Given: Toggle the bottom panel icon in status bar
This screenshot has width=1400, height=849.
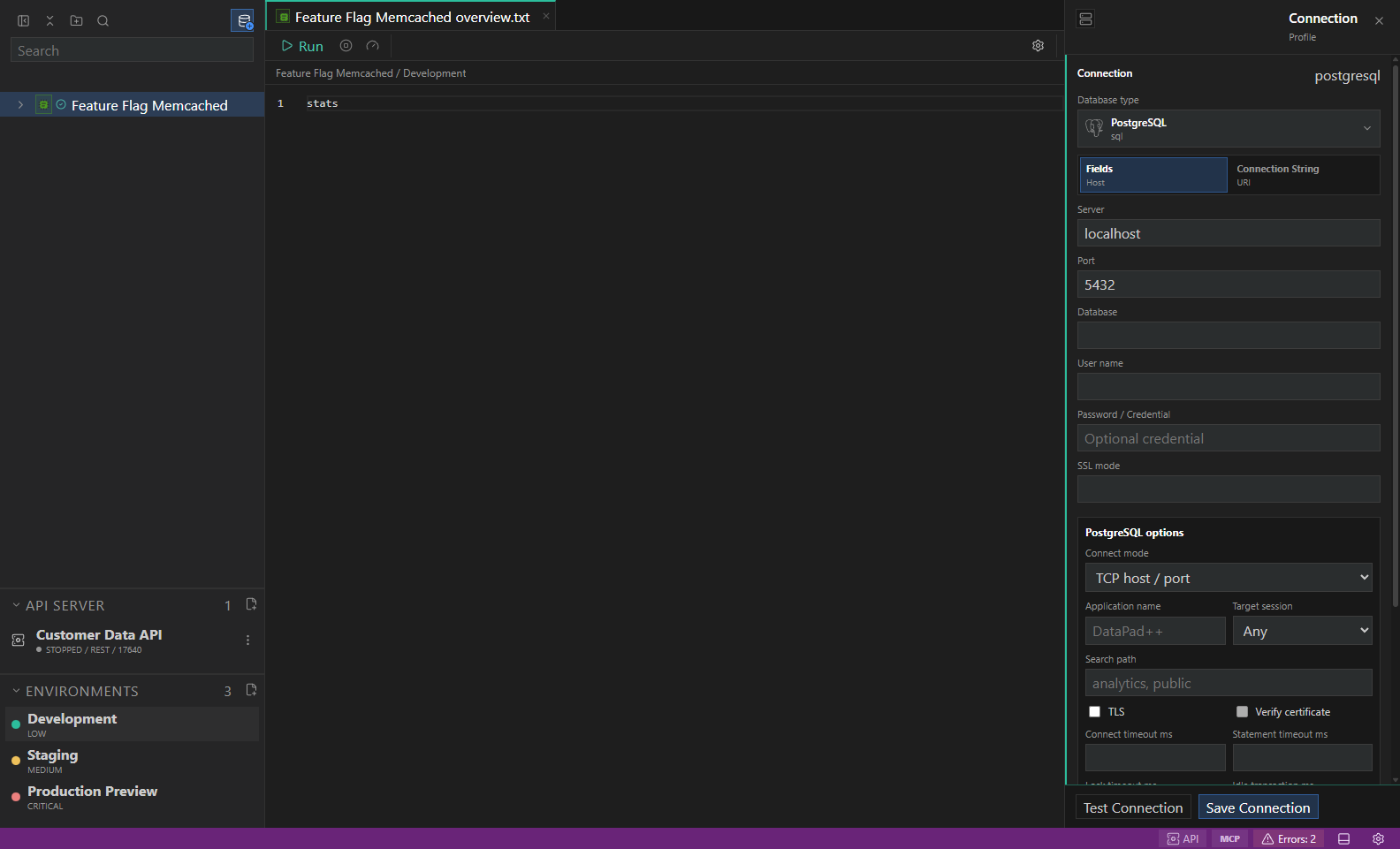Looking at the screenshot, I should coord(1343,839).
